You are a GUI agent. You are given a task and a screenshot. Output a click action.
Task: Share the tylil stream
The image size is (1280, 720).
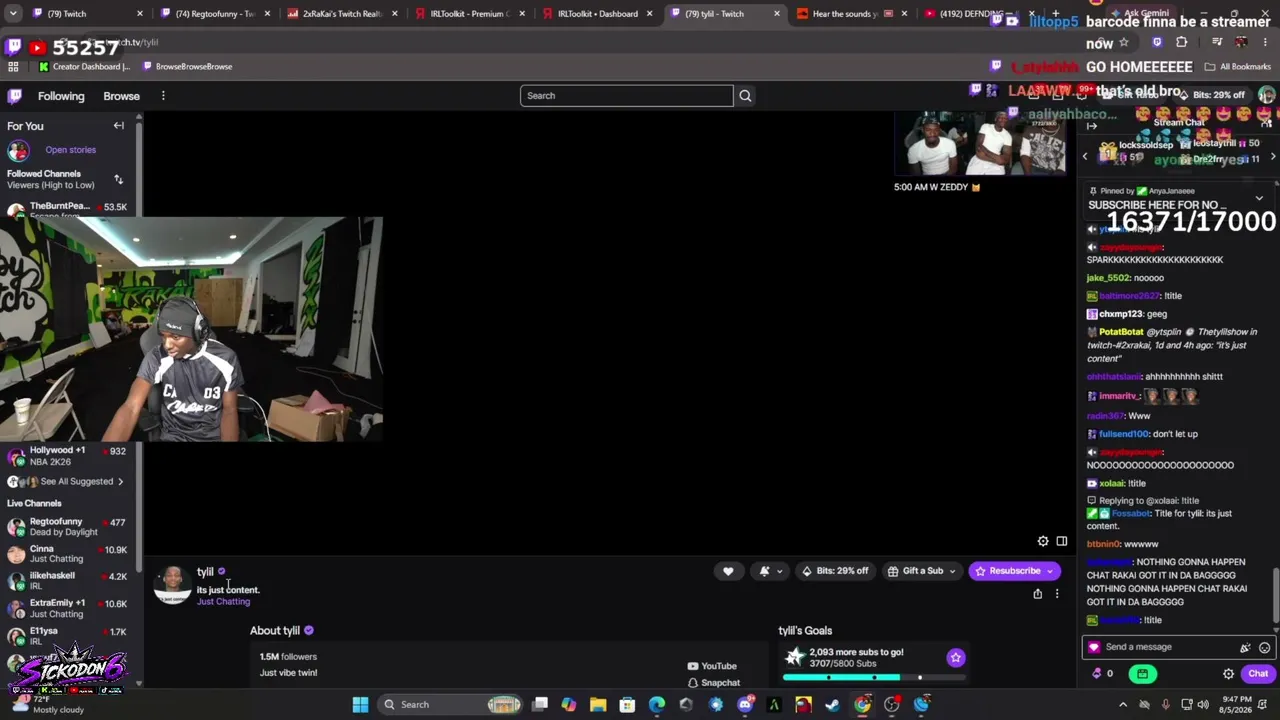(x=1037, y=594)
